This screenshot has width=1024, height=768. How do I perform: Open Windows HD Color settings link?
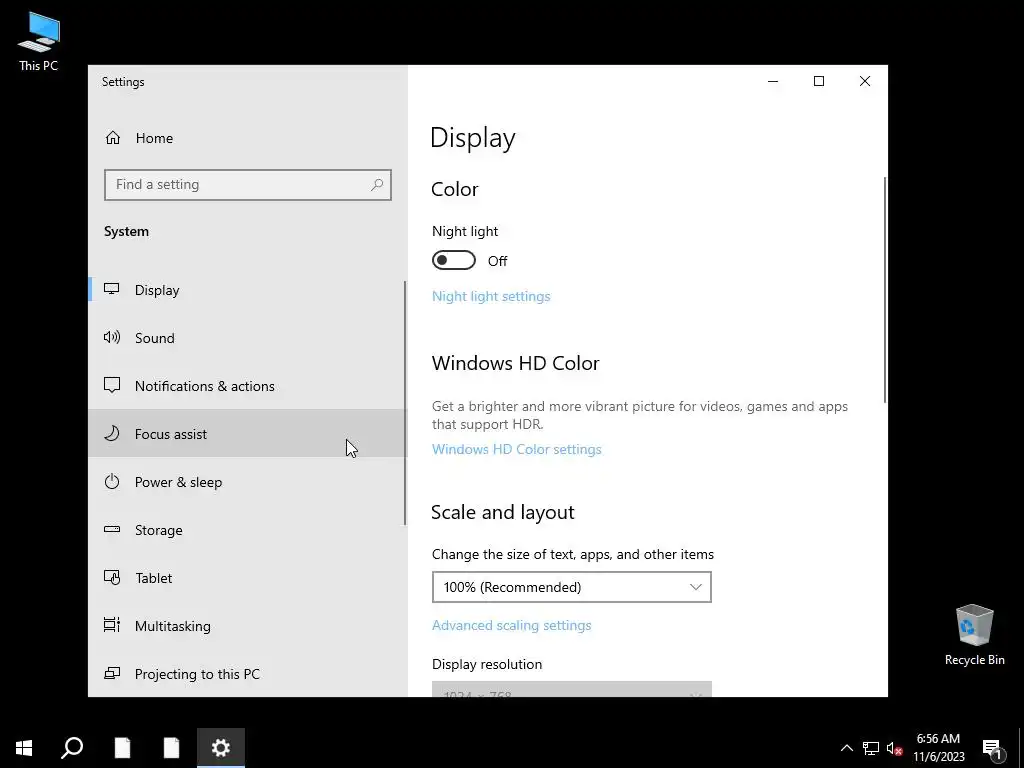click(x=517, y=449)
